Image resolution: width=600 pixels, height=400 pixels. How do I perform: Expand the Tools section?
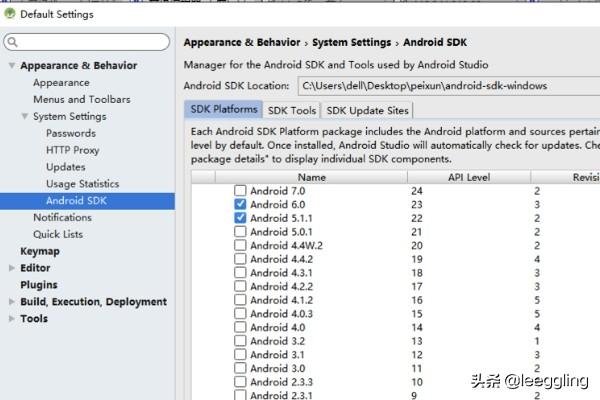12,318
